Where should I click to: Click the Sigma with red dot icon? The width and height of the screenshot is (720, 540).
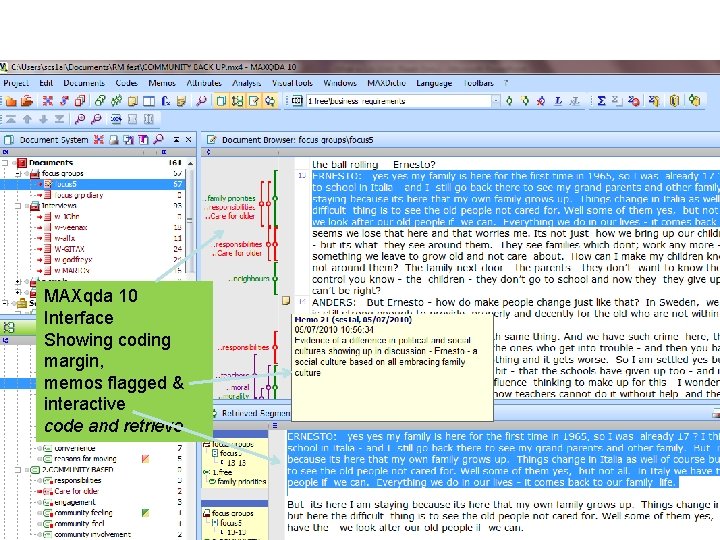[634, 101]
